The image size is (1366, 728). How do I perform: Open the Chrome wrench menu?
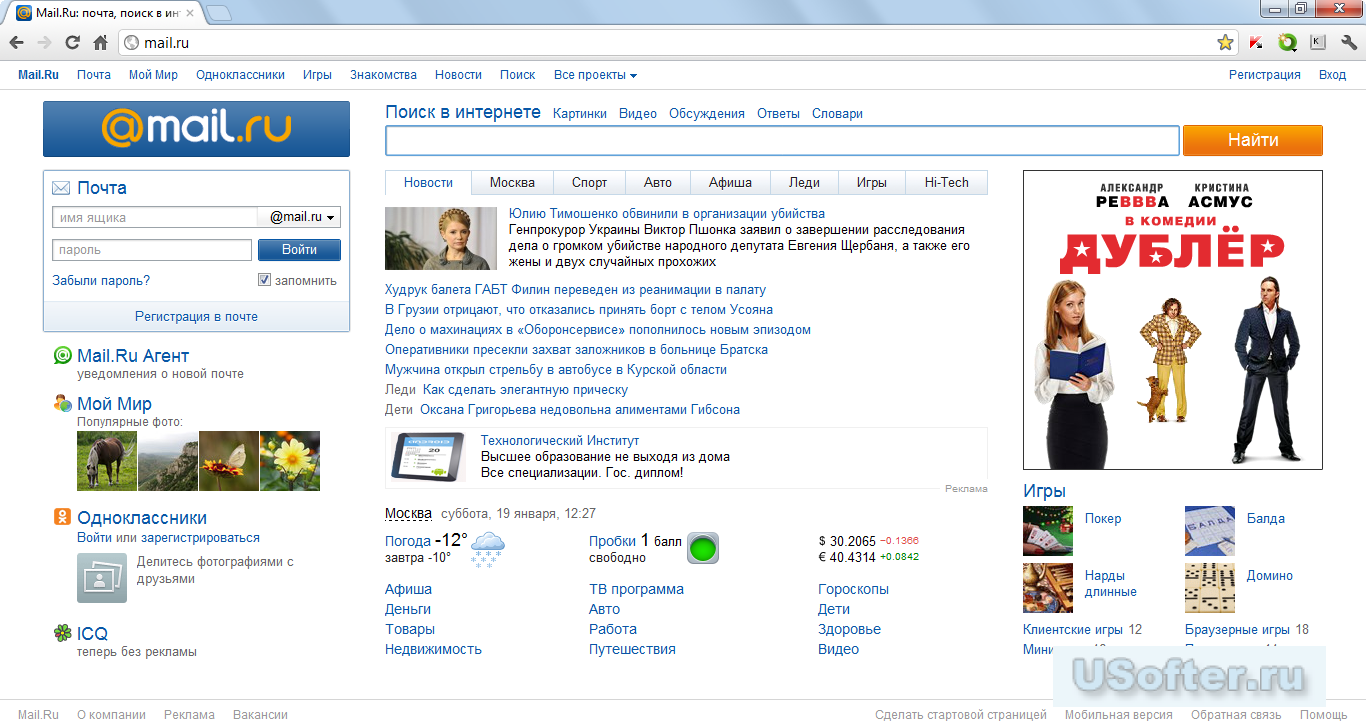coord(1348,43)
